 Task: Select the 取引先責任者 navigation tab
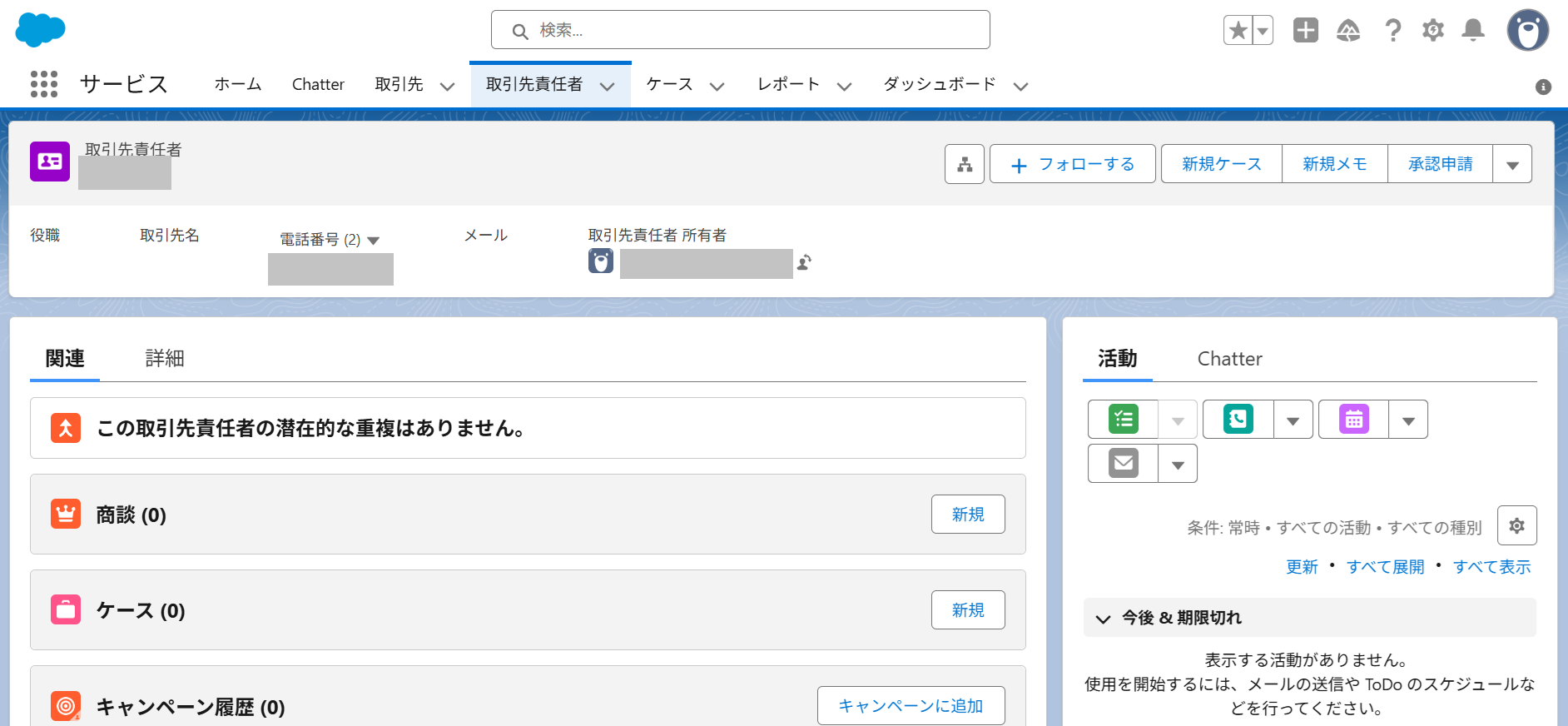[x=534, y=84]
